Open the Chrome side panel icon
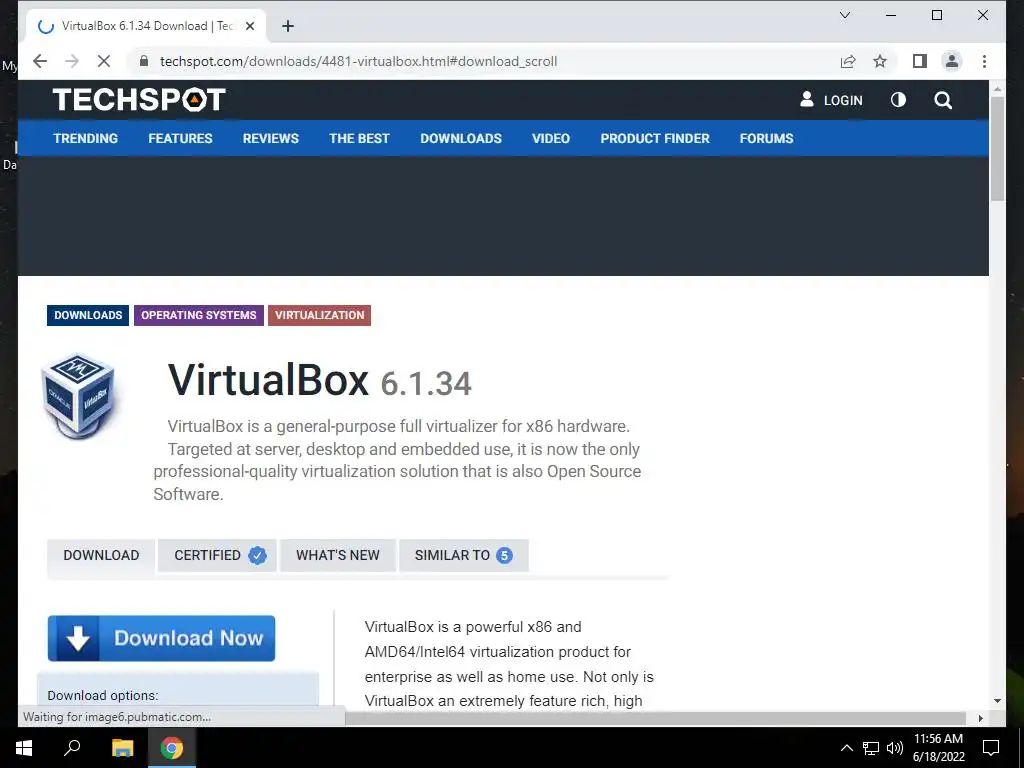1024x768 pixels. (920, 61)
